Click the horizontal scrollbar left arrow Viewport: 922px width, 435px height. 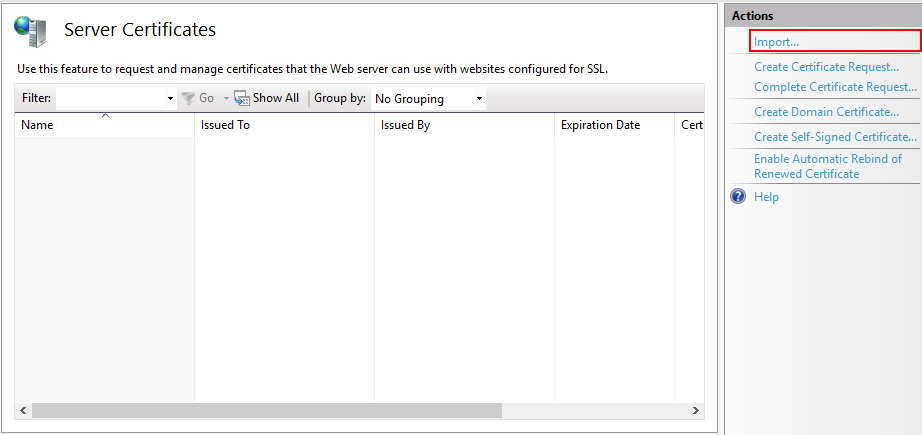pos(23,411)
